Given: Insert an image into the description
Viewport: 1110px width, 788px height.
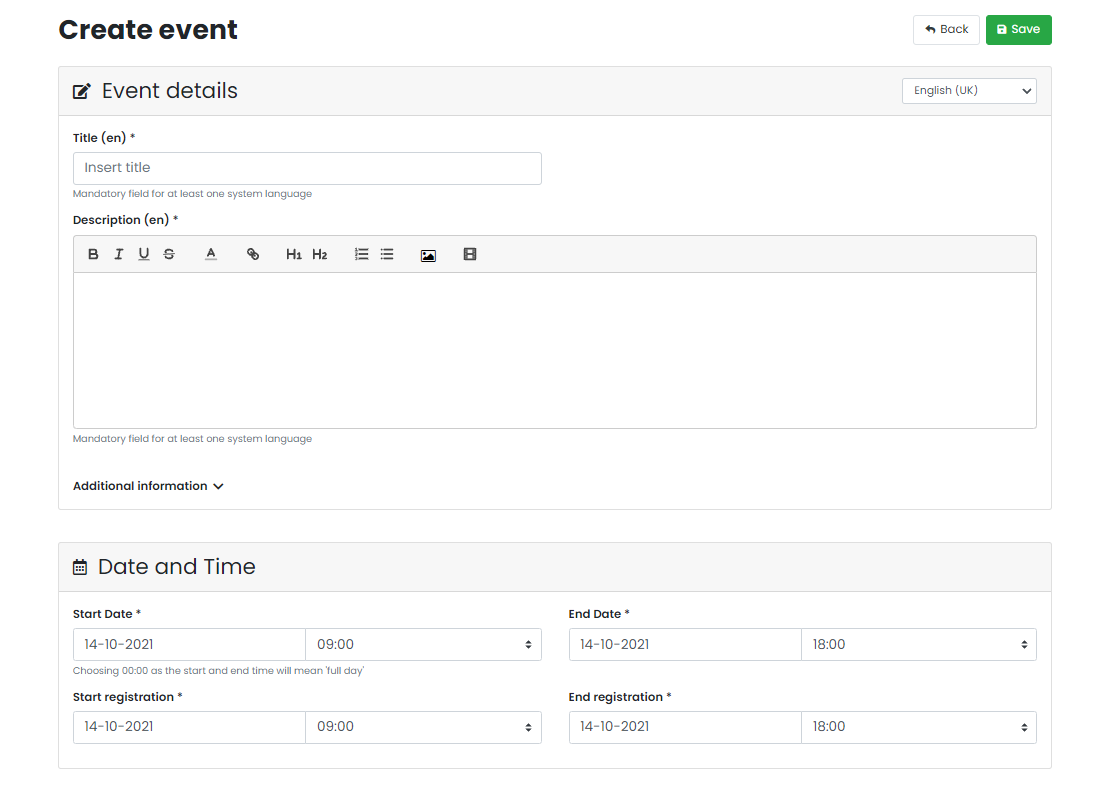Looking at the screenshot, I should pos(428,254).
